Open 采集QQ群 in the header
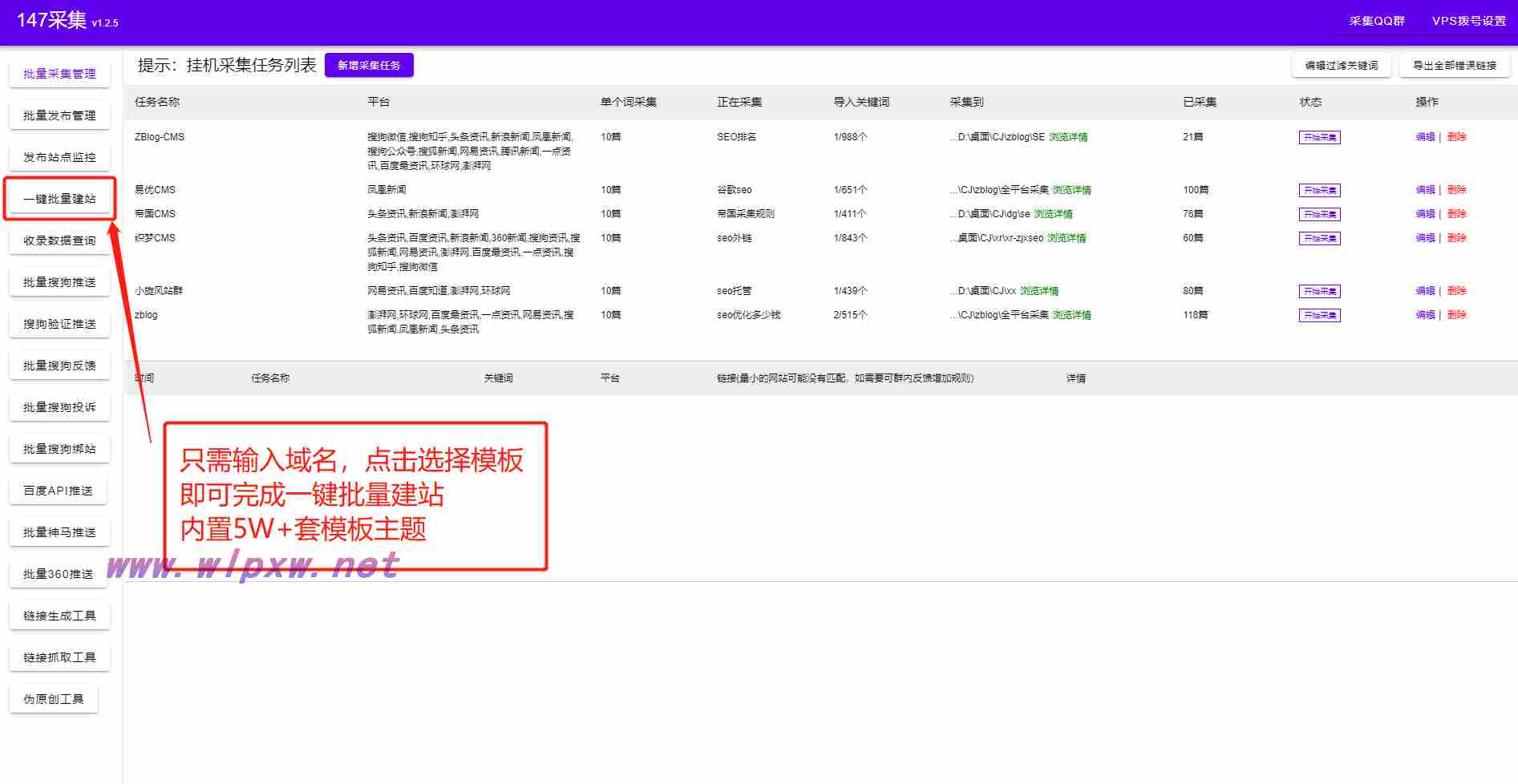1518x784 pixels. click(1376, 22)
